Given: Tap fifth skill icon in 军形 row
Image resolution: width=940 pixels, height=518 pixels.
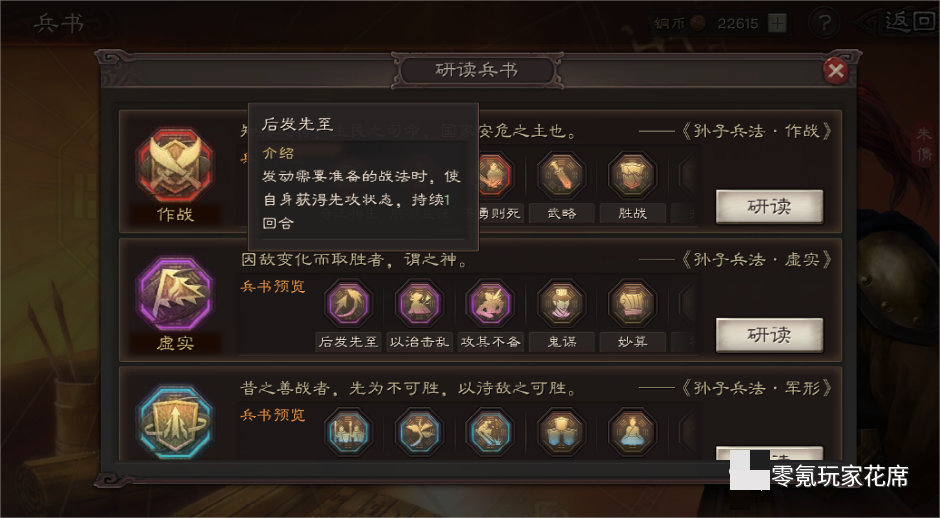Looking at the screenshot, I should 632,432.
